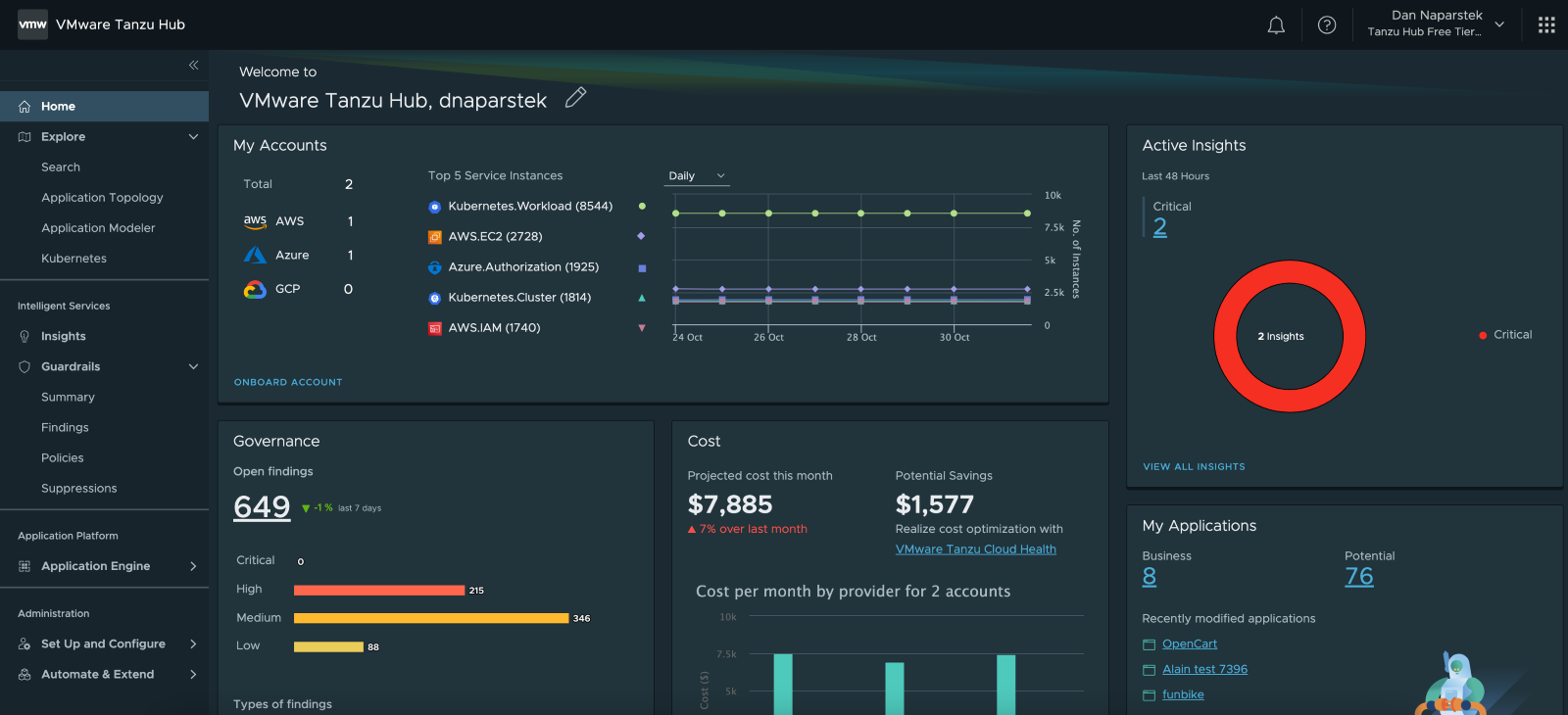Click the Set Up and Configure icon
This screenshot has width=1568, height=715.
point(24,644)
